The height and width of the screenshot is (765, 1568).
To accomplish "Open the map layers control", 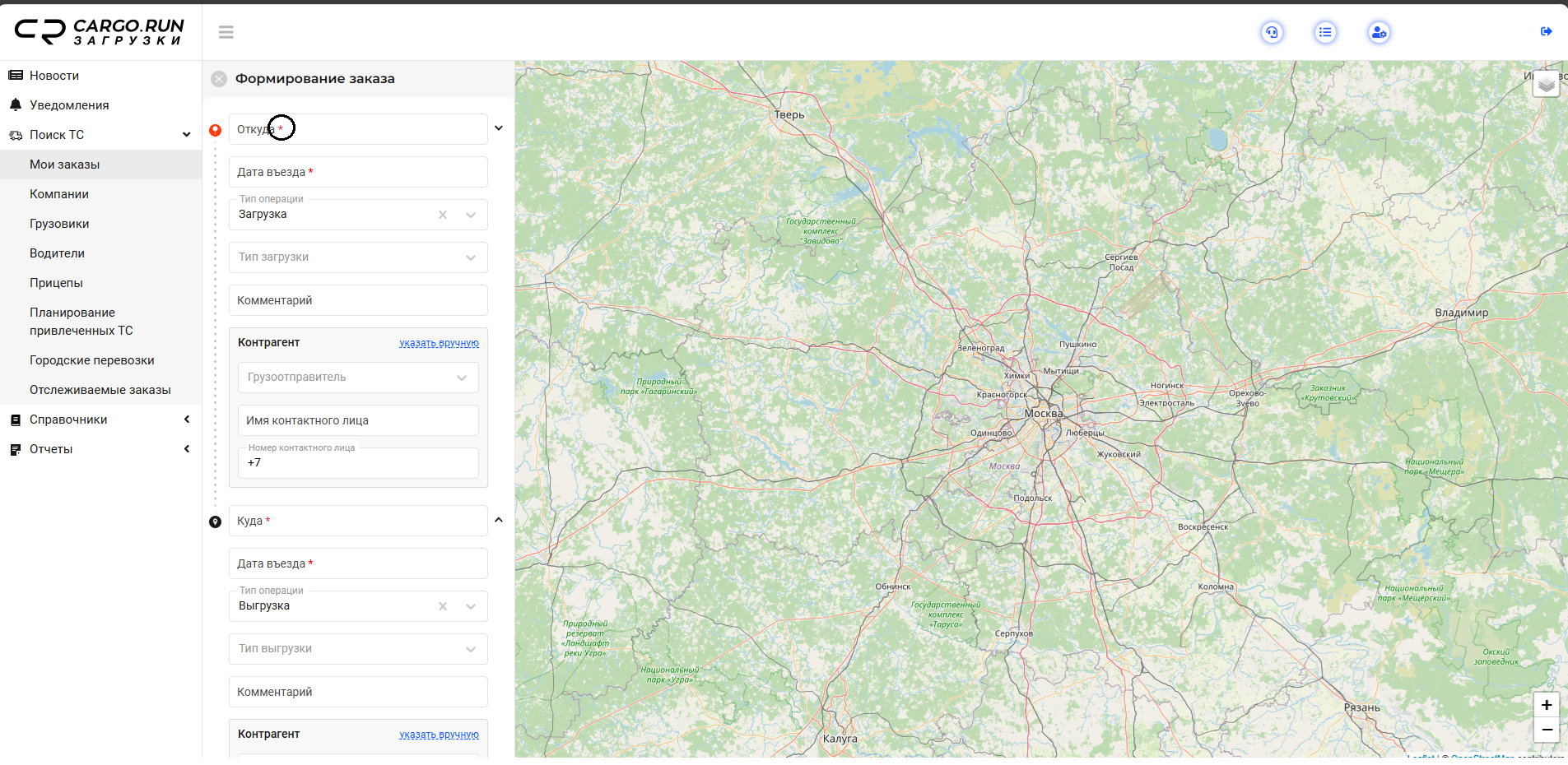I will [x=1546, y=84].
